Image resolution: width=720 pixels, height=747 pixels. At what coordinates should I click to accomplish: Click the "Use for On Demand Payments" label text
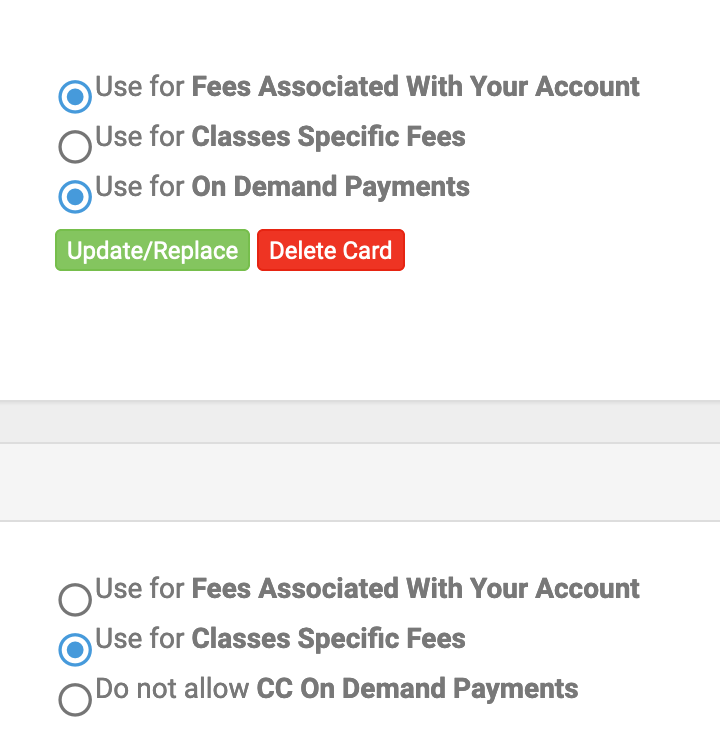point(282,187)
